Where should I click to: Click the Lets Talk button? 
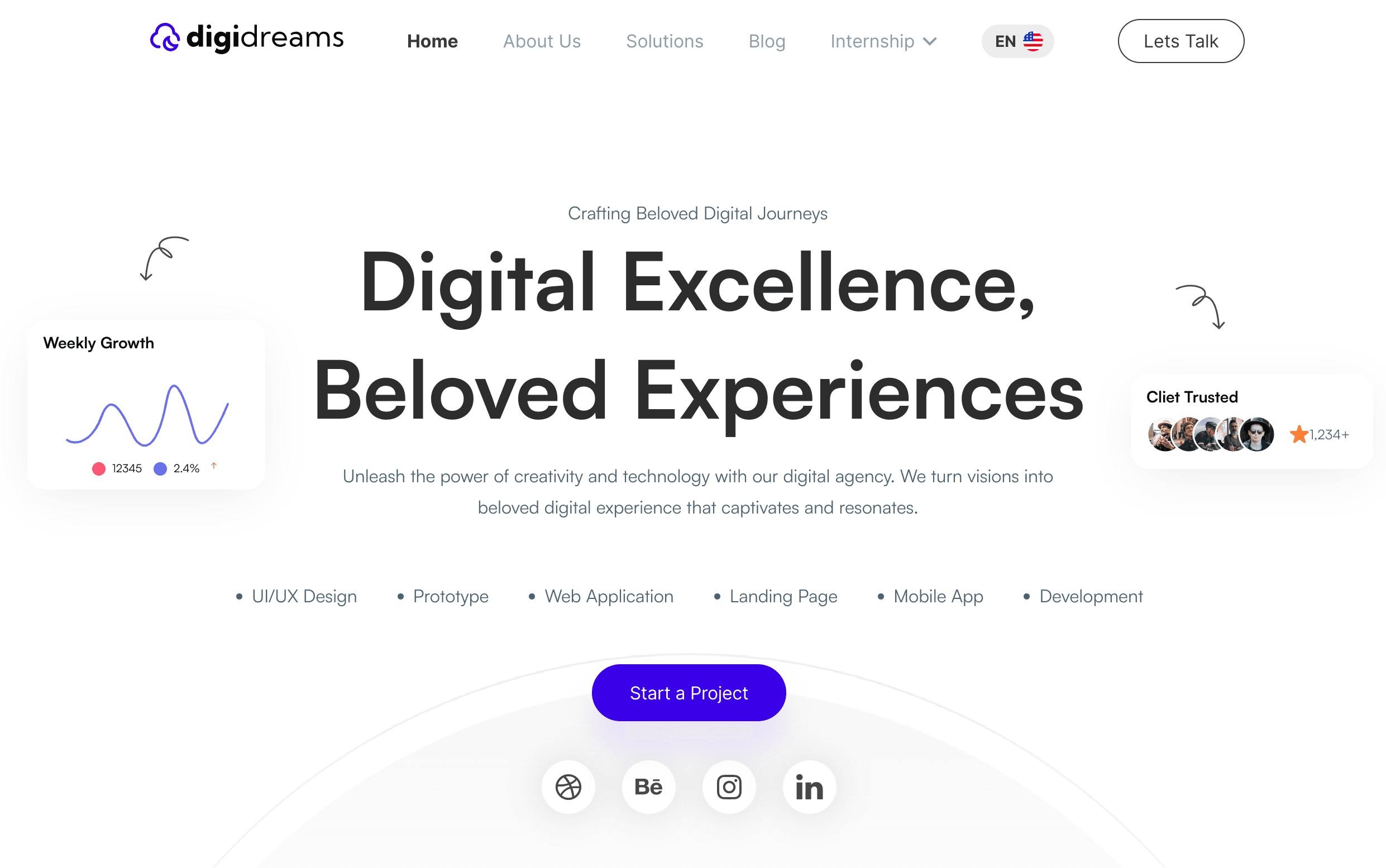point(1181,41)
